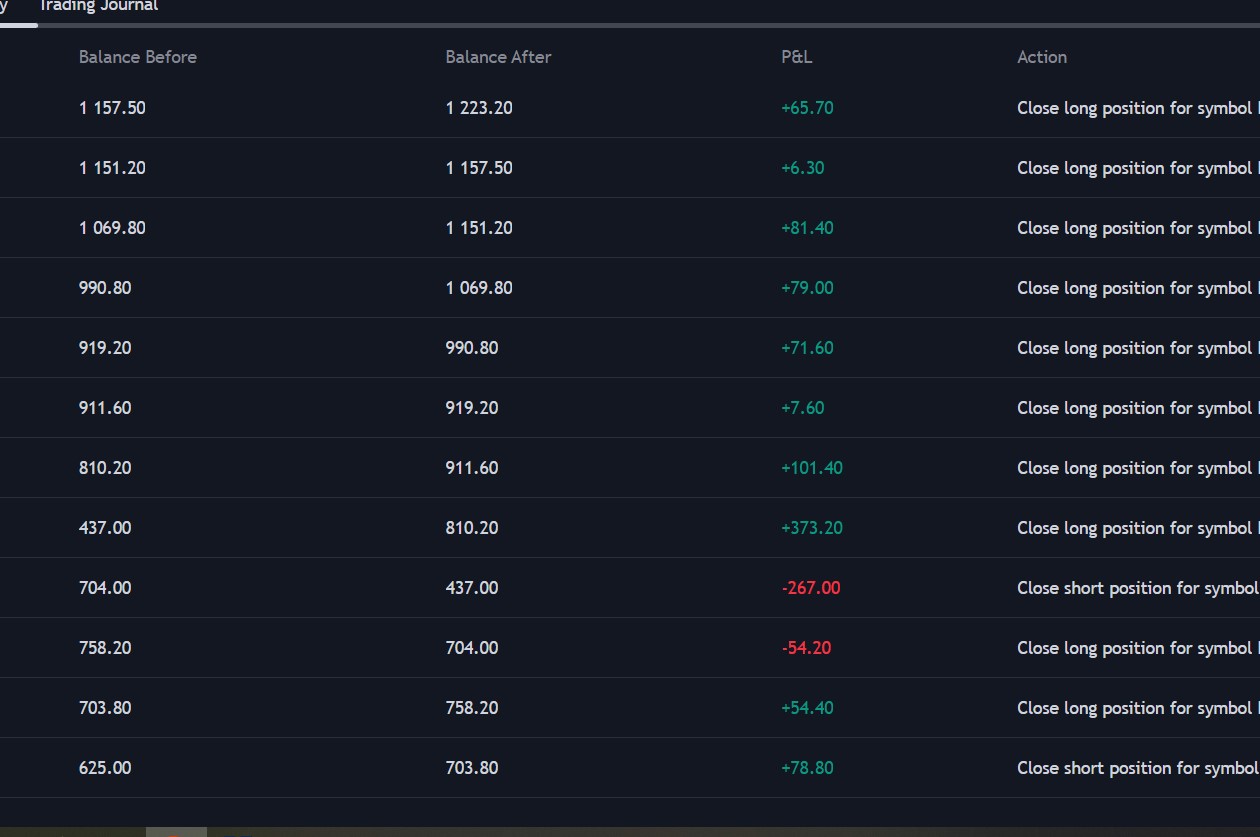Select the +7.60 profit entry
Image resolution: width=1260 pixels, height=837 pixels.
pyautogui.click(x=803, y=408)
